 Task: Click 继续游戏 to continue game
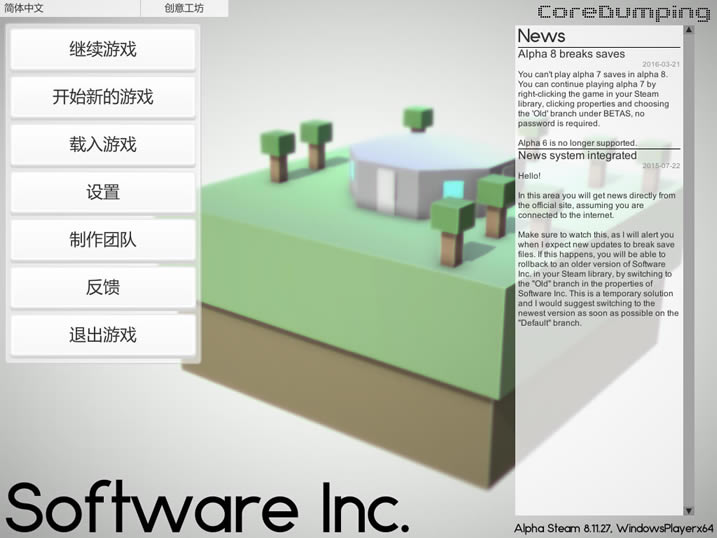[x=103, y=49]
